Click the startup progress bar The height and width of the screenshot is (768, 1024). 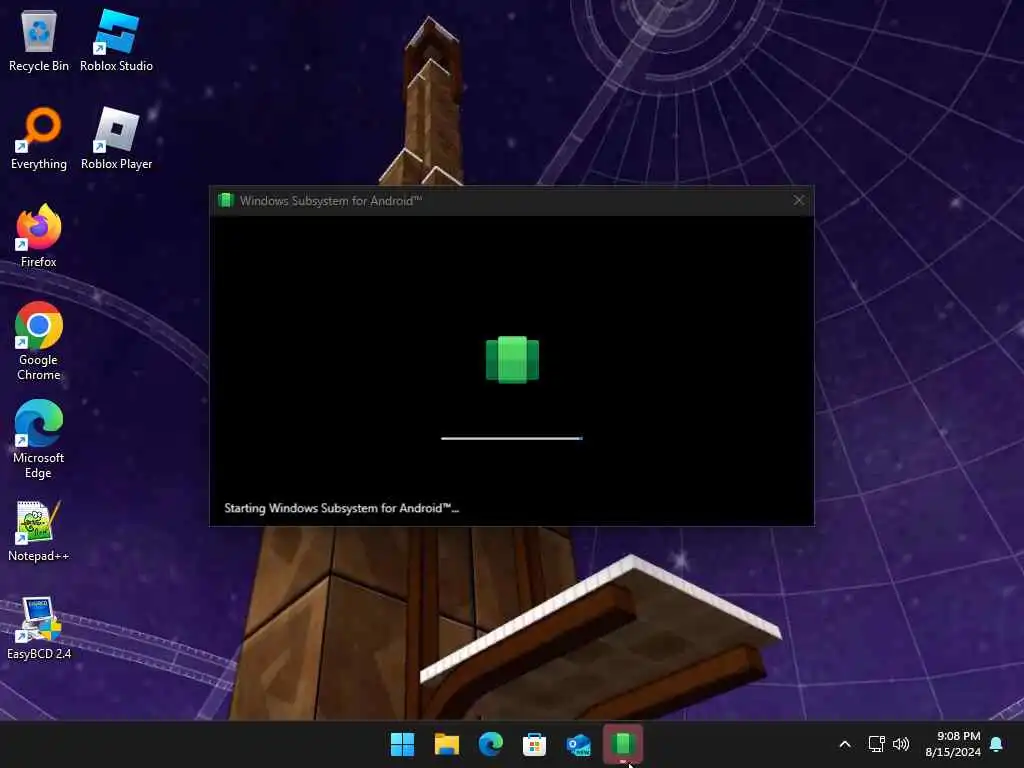pos(512,438)
